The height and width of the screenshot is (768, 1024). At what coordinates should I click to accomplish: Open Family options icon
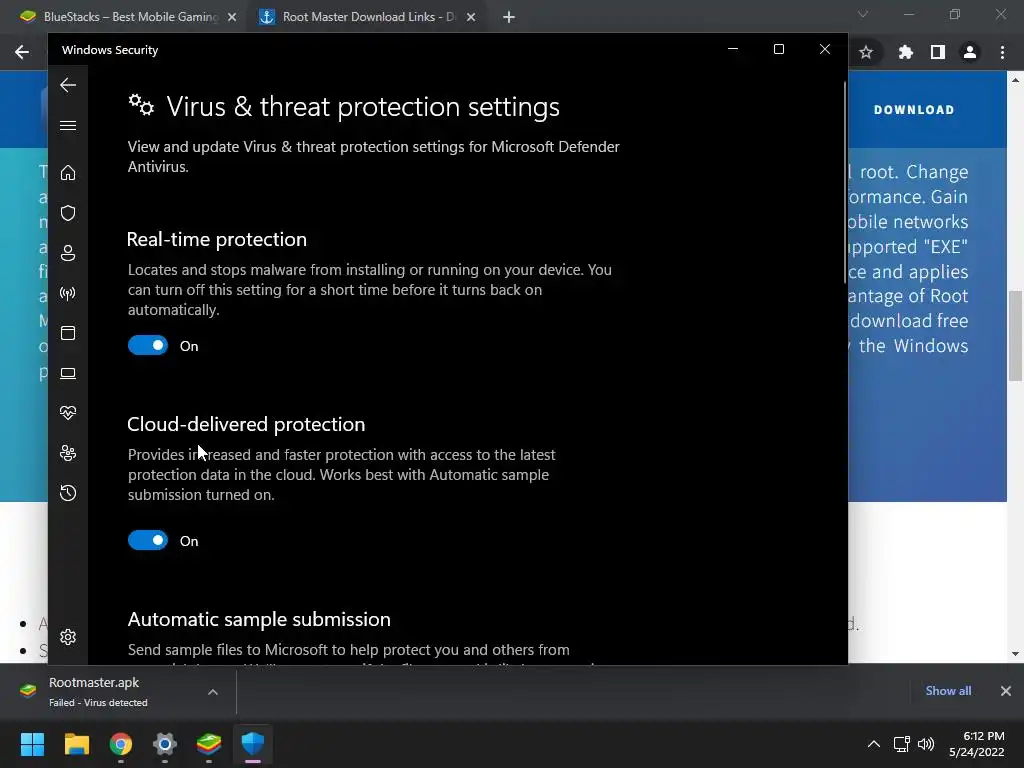(x=68, y=453)
